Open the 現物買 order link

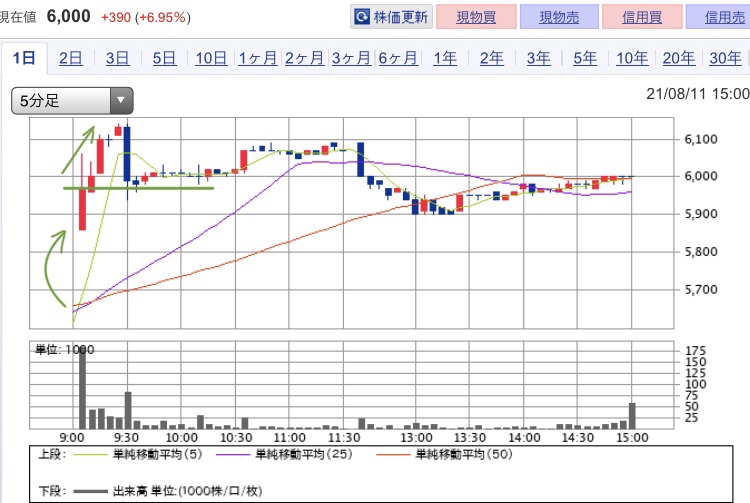click(476, 17)
